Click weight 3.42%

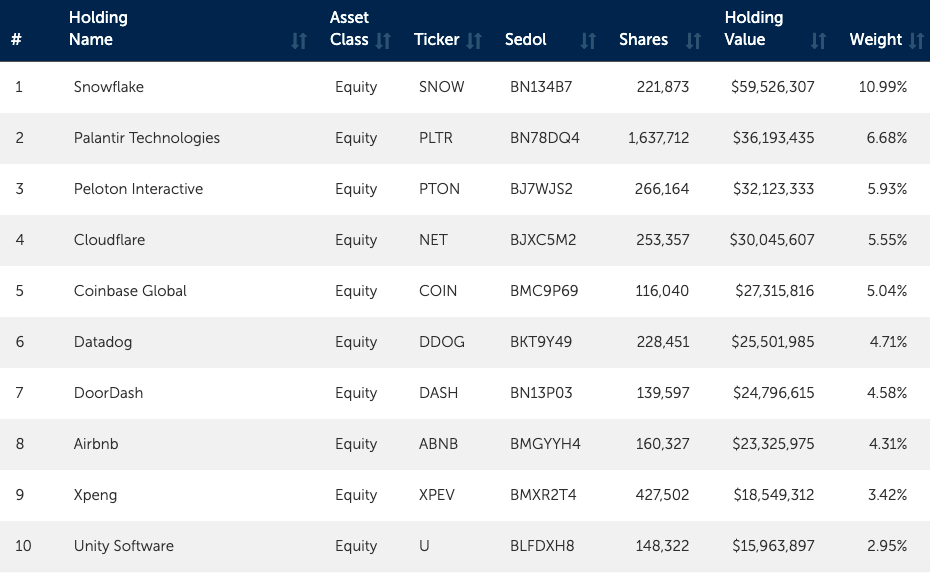pyautogui.click(x=887, y=495)
